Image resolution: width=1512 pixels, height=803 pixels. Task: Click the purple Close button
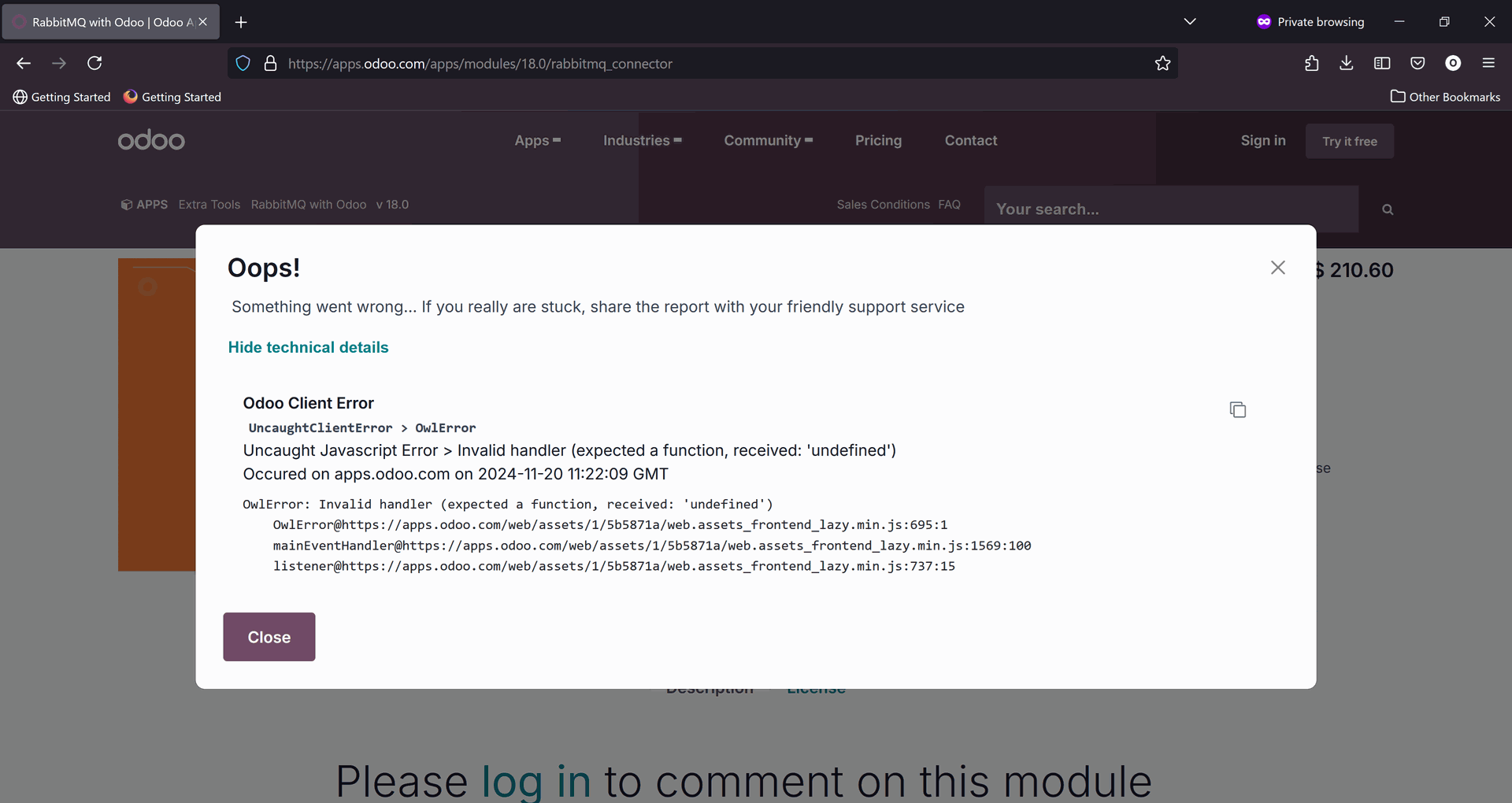[x=269, y=637]
